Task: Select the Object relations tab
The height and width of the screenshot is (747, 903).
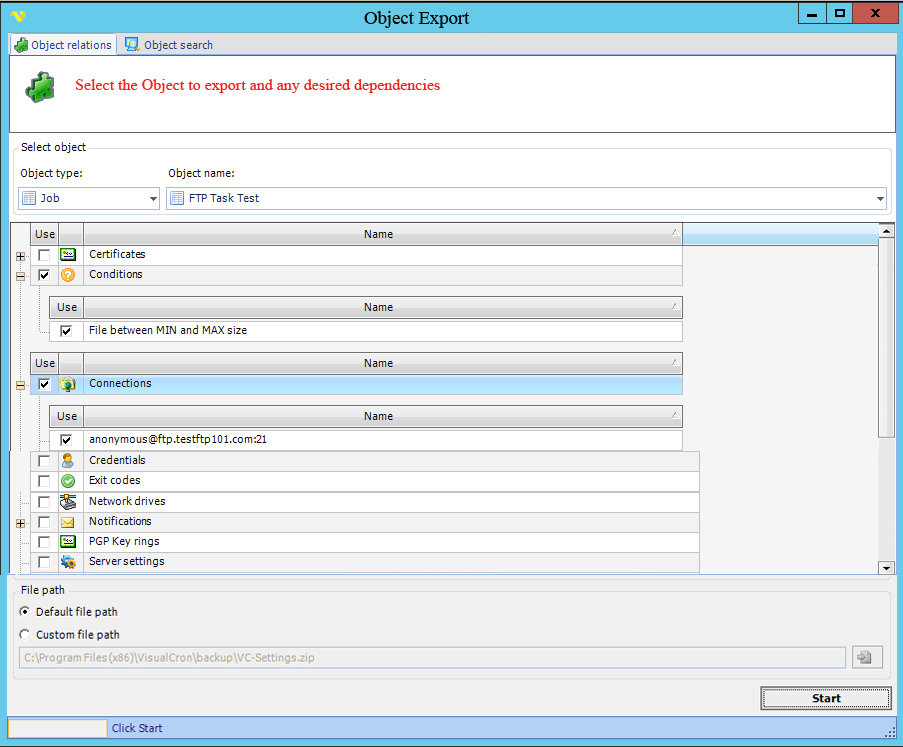Action: 62,45
